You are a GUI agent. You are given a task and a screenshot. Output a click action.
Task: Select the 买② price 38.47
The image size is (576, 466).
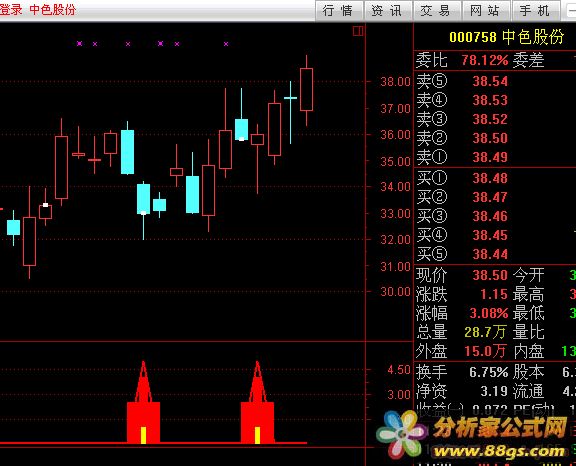[490, 198]
